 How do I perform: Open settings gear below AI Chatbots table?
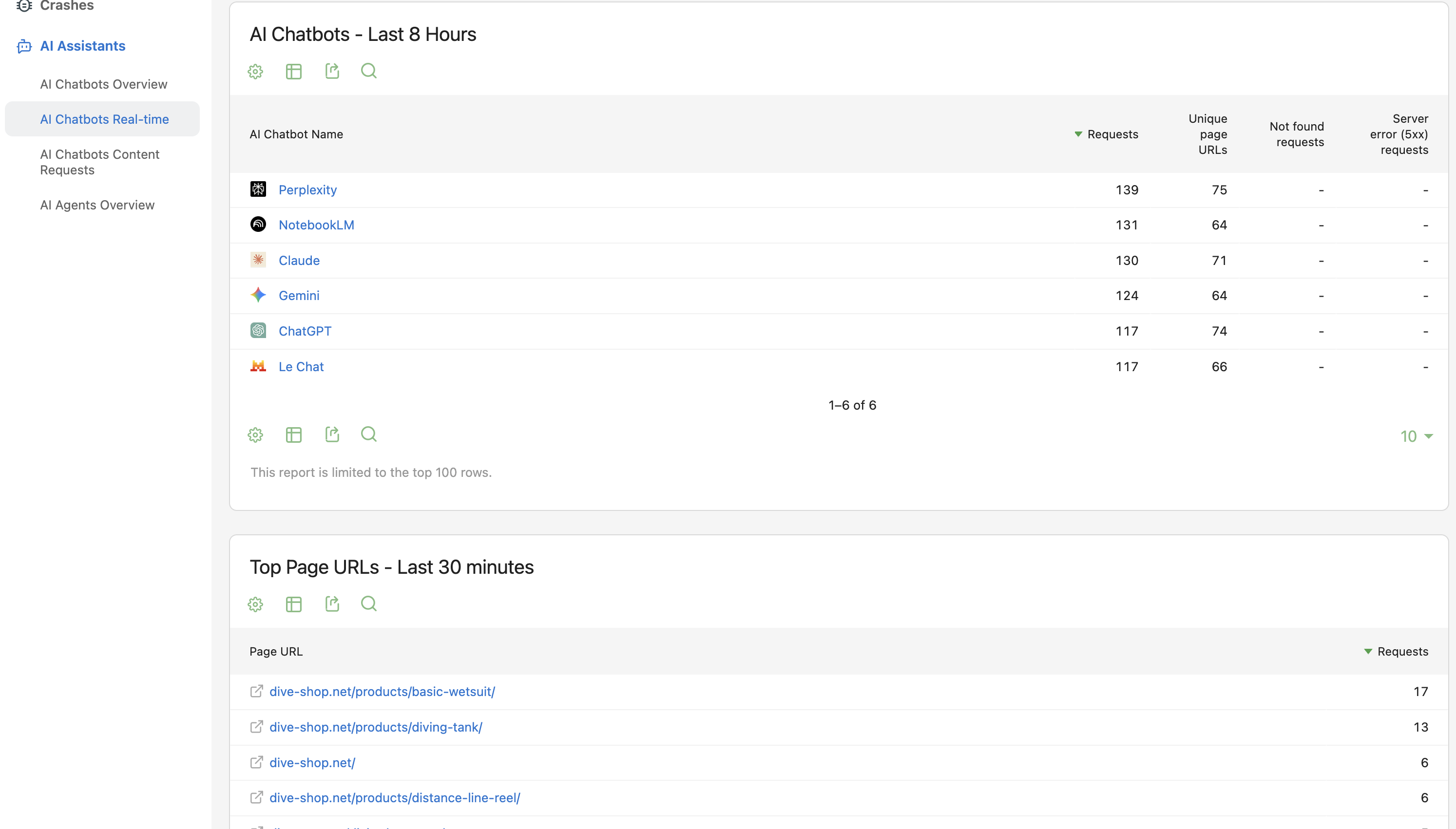(255, 435)
